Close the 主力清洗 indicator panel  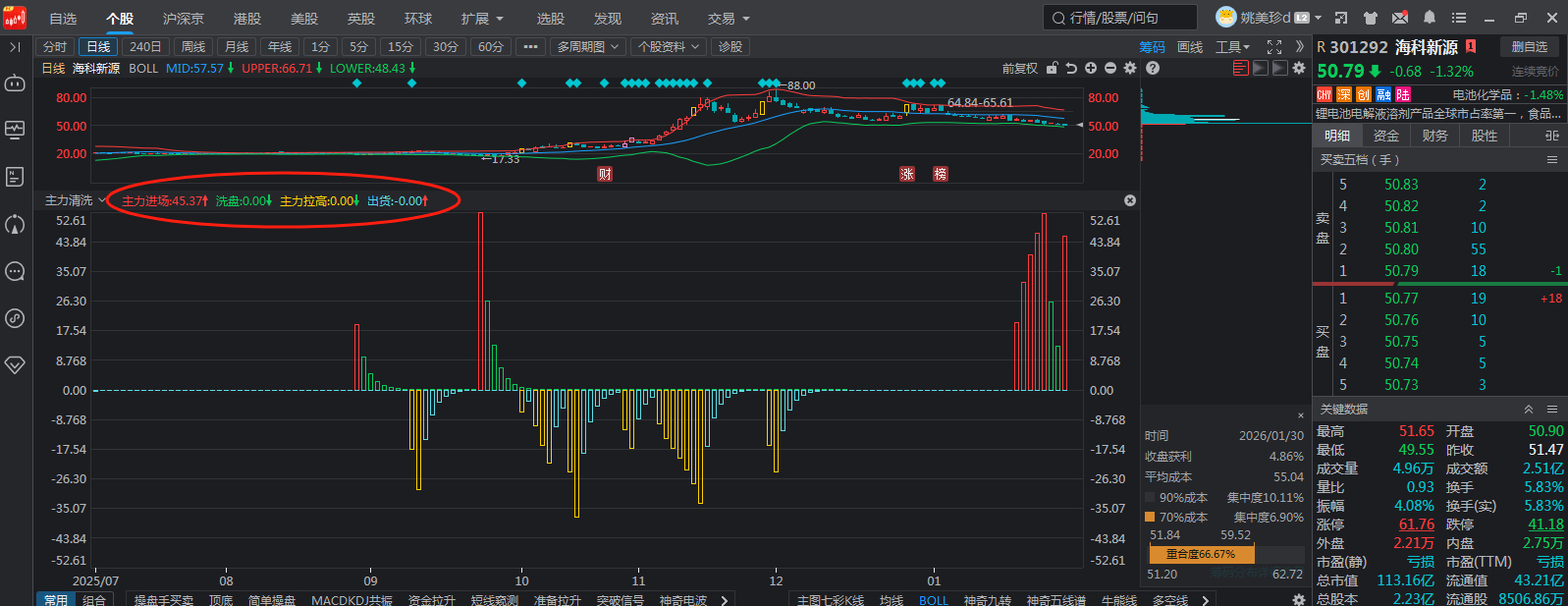[1130, 200]
